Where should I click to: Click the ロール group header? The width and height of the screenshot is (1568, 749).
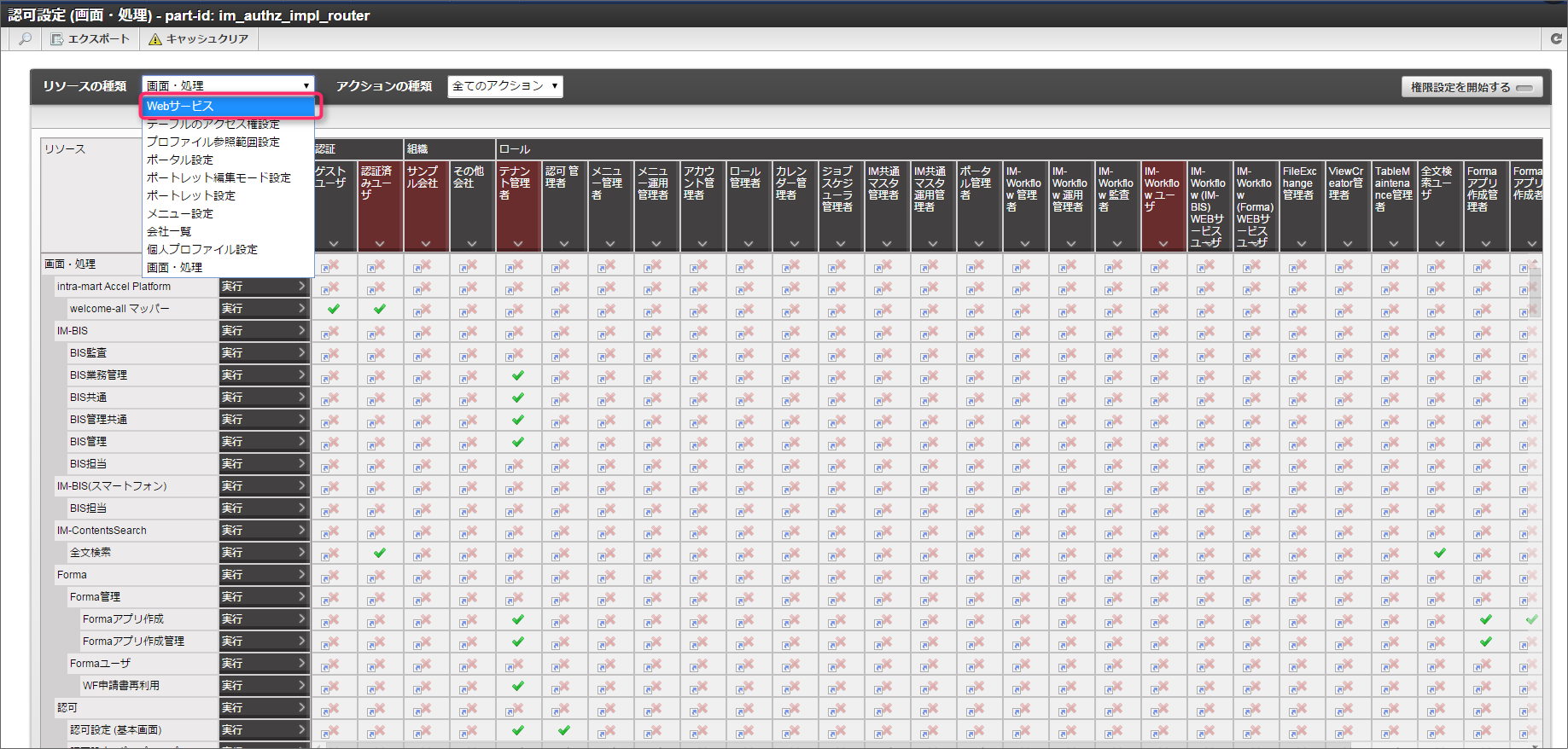[x=1019, y=149]
